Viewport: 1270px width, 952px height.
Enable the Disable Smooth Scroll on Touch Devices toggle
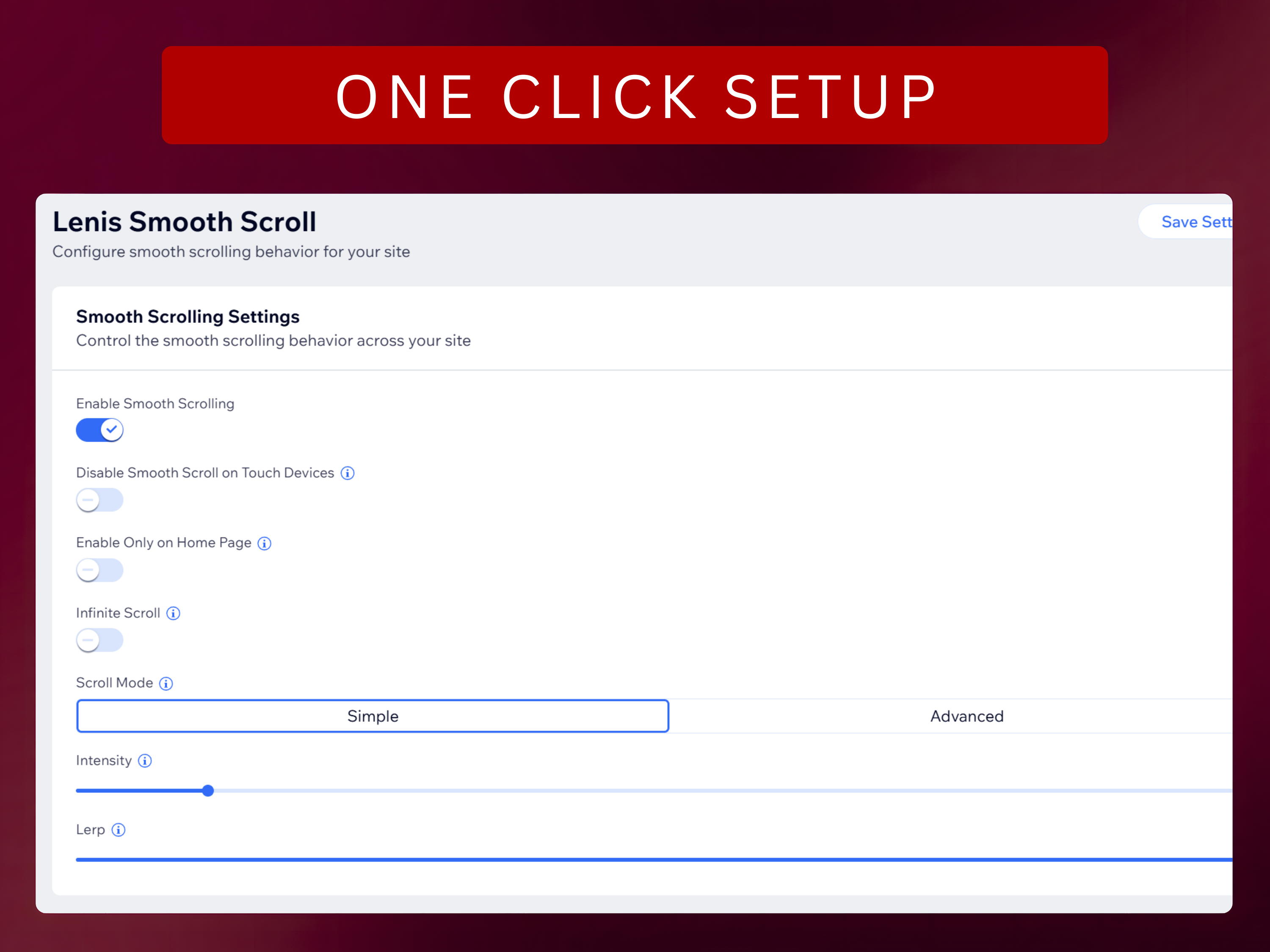(99, 500)
